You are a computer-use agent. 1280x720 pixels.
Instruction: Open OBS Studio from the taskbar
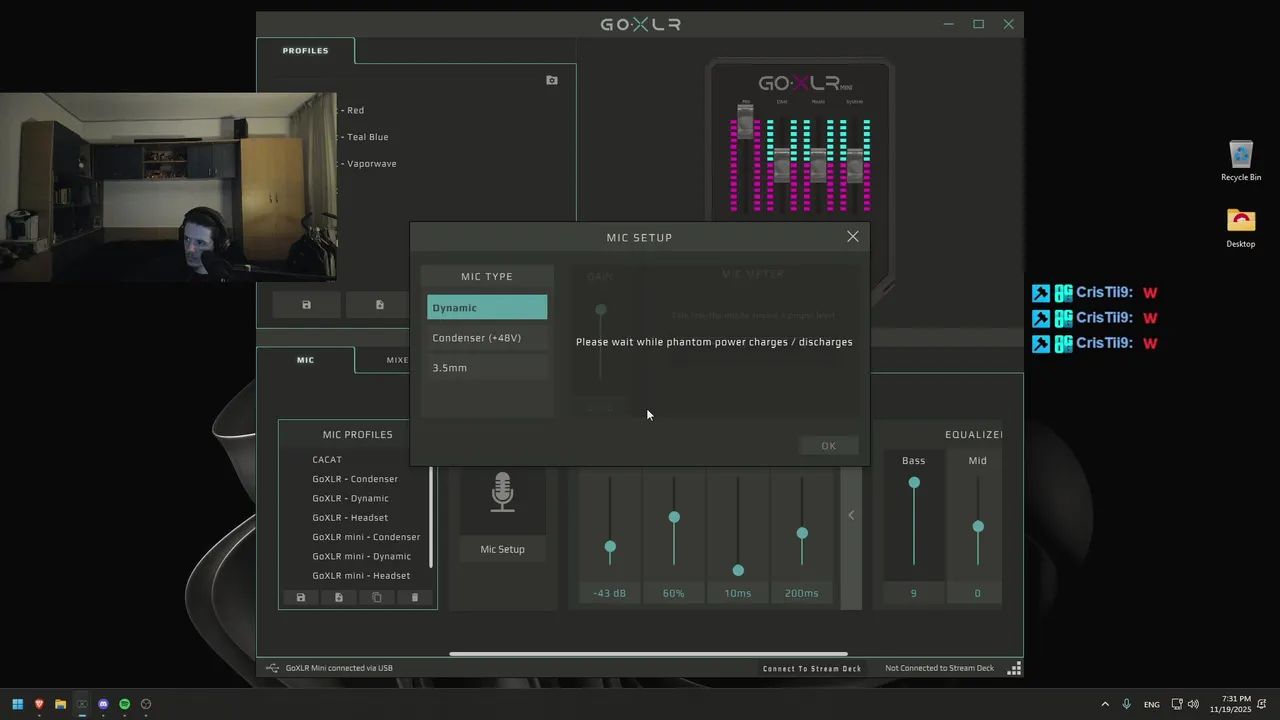(146, 704)
